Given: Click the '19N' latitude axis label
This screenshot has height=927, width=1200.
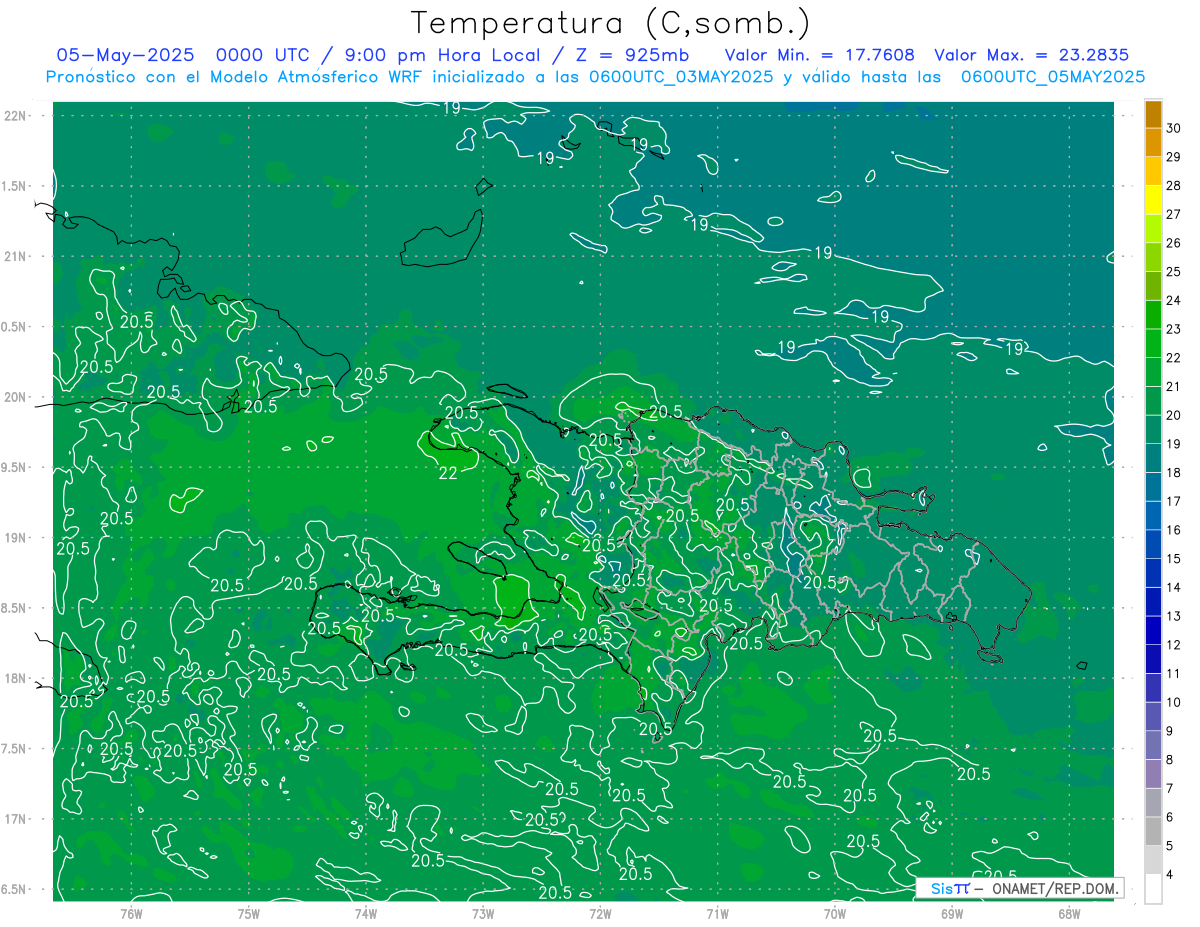Looking at the screenshot, I should tap(17, 538).
